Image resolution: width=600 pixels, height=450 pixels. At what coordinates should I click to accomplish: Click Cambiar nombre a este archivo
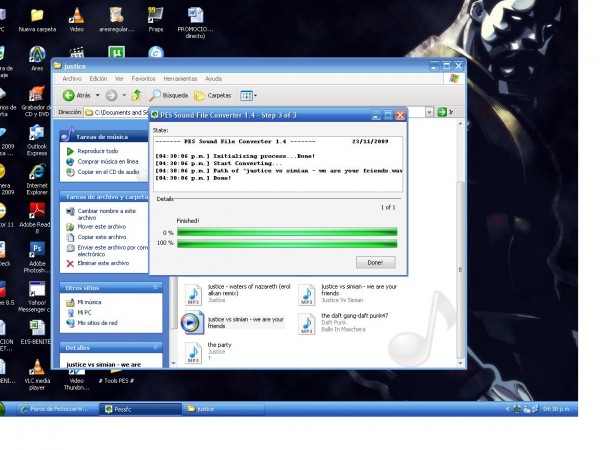(107, 214)
